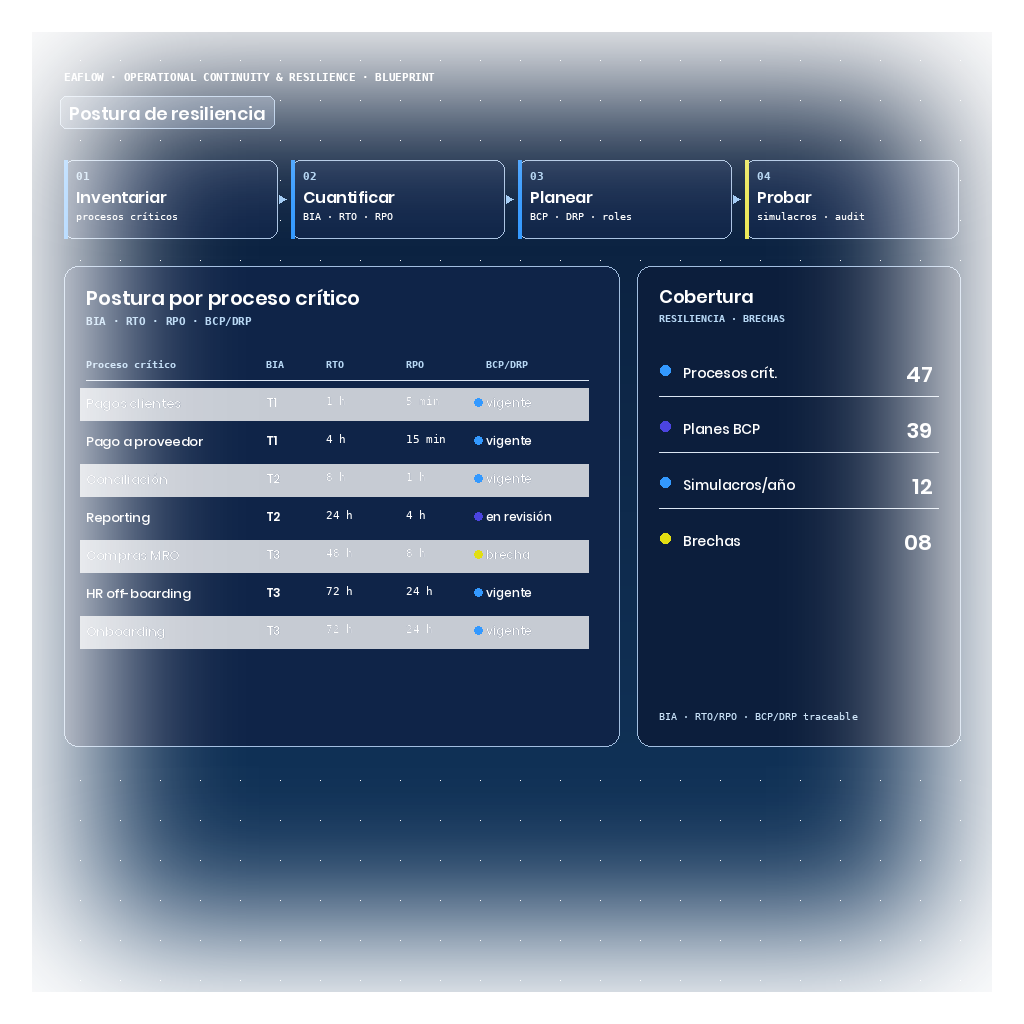
Task: Click the value 39 for Planes BCP
Action: 920,430
